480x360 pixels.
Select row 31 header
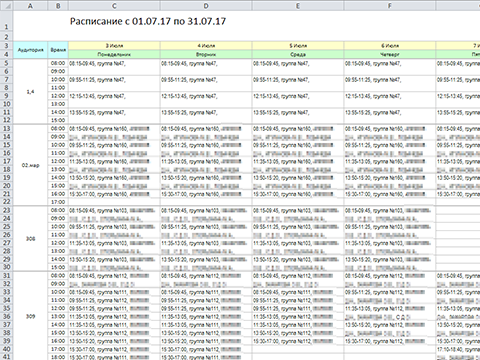pyautogui.click(x=6, y=276)
